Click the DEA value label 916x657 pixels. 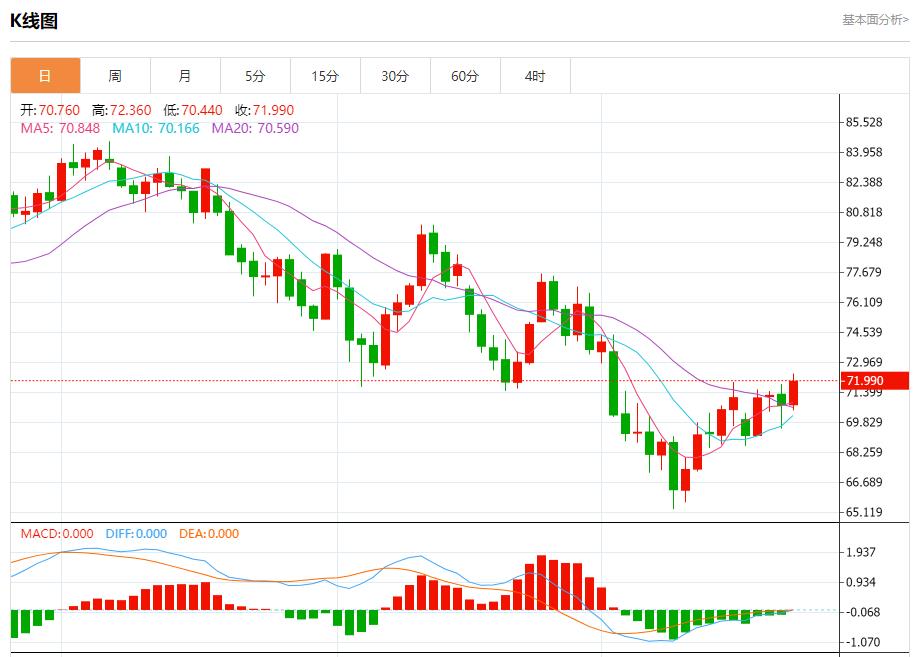pyautogui.click(x=209, y=534)
